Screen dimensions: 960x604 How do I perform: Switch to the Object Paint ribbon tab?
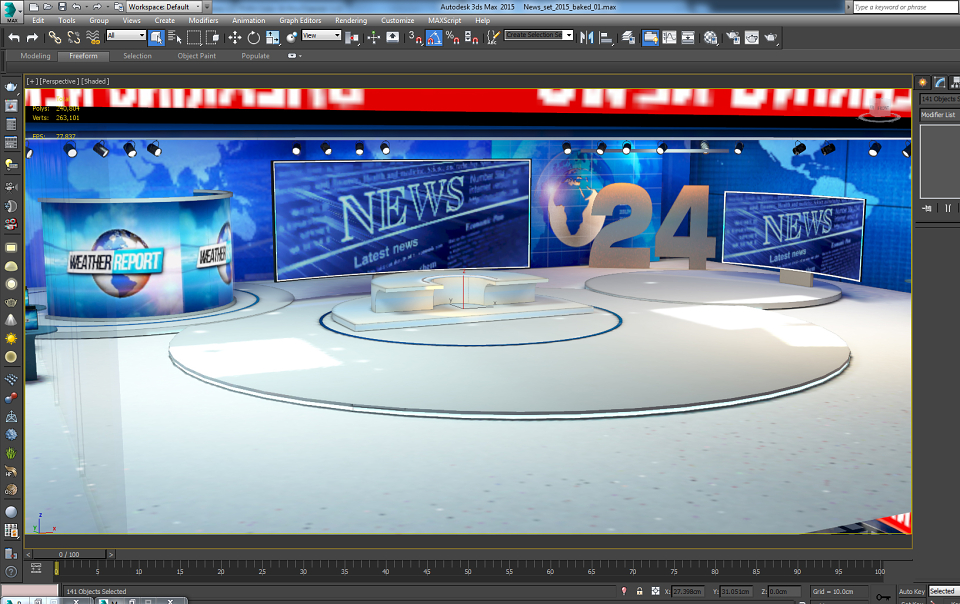[197, 56]
